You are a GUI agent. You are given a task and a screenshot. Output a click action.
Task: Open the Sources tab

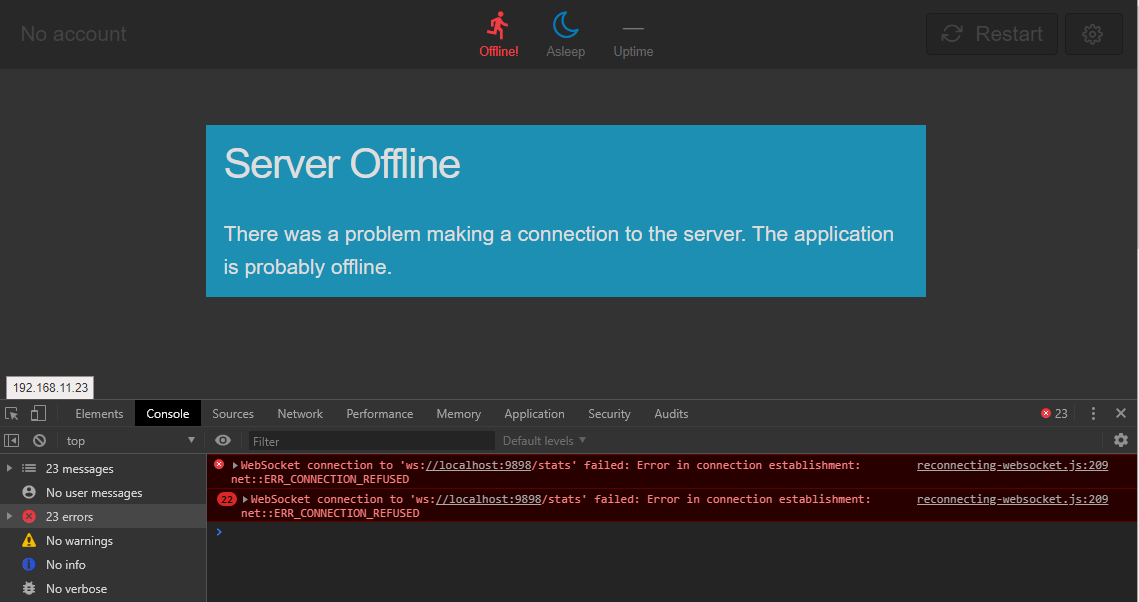coord(232,414)
